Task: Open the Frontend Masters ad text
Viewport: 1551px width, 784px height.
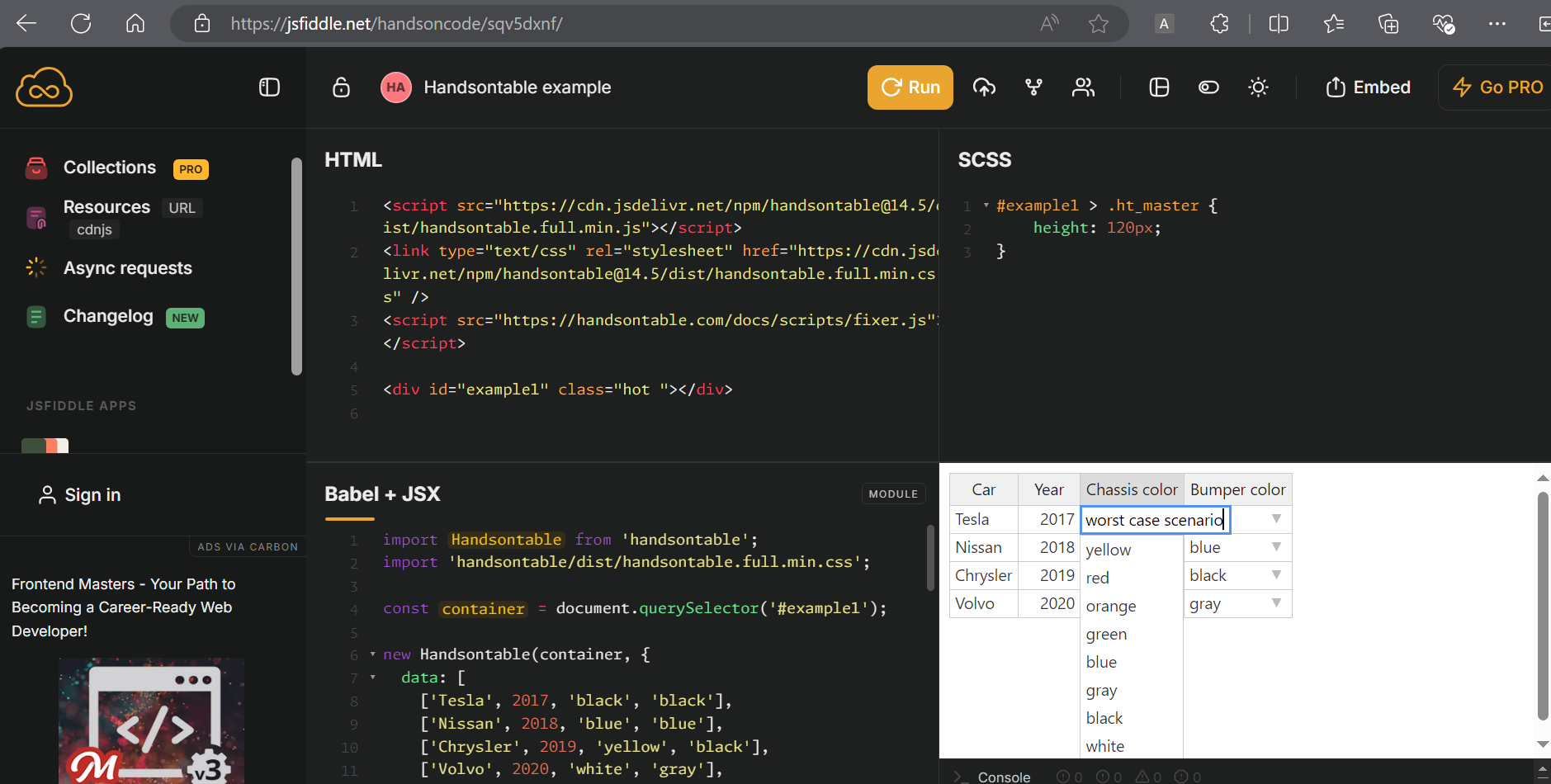Action: point(124,607)
